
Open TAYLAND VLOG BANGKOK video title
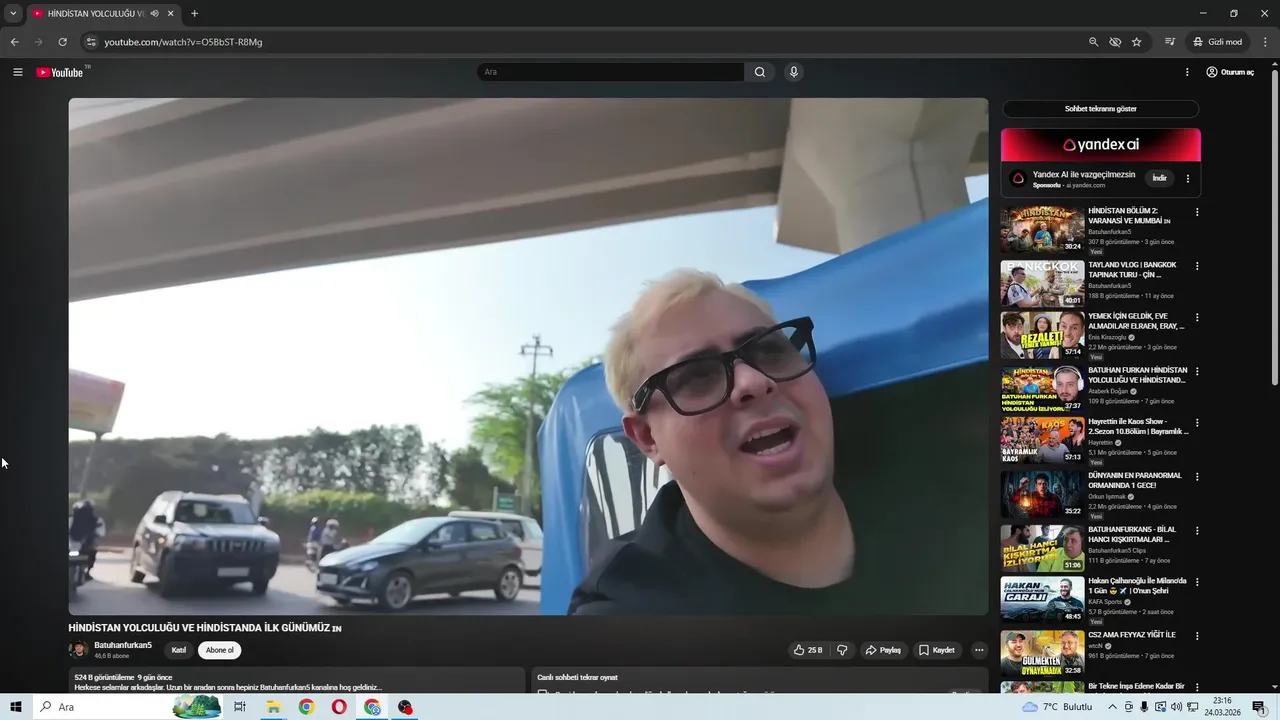click(1132, 270)
